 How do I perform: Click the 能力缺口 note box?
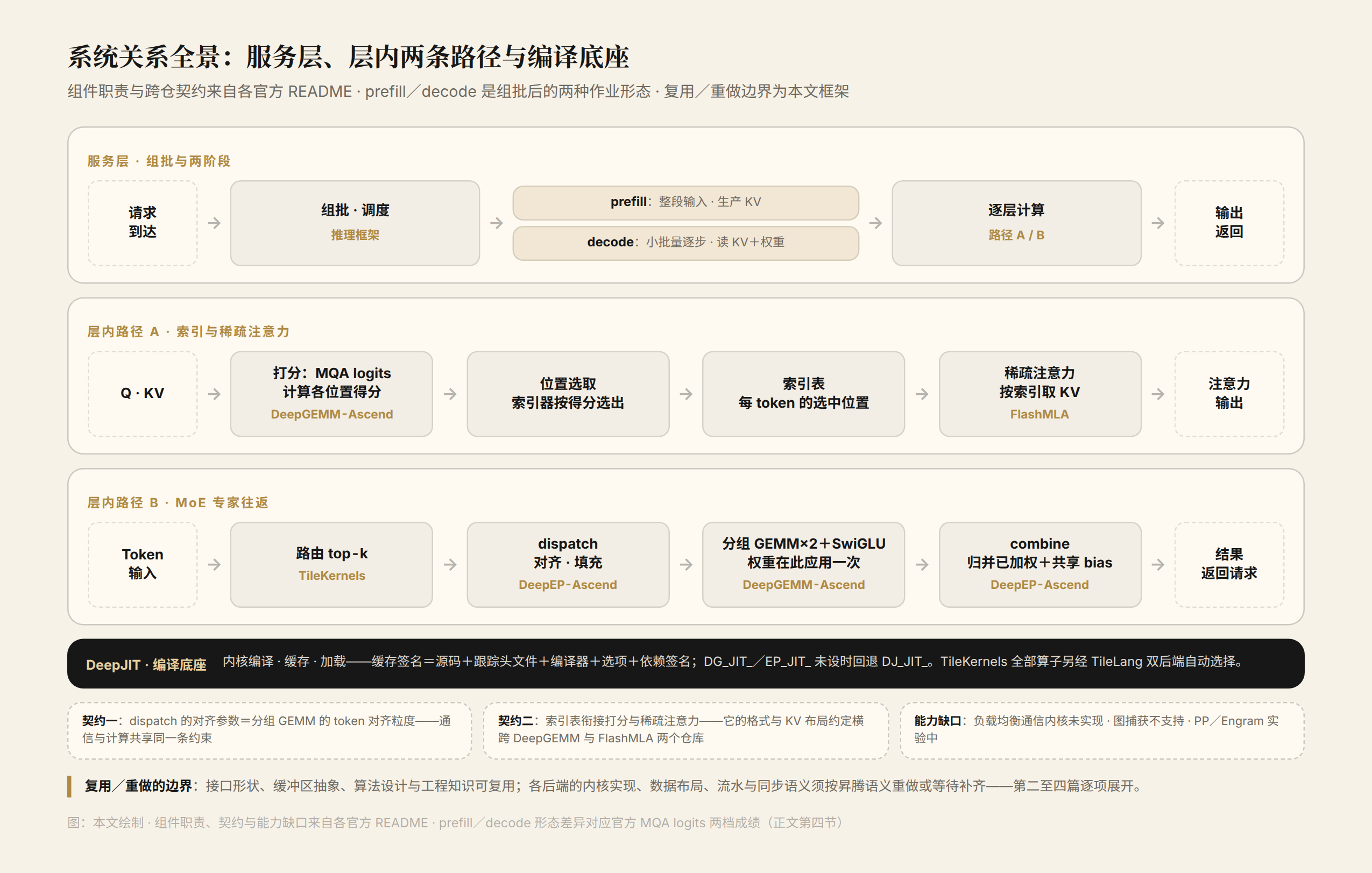click(x=1102, y=730)
